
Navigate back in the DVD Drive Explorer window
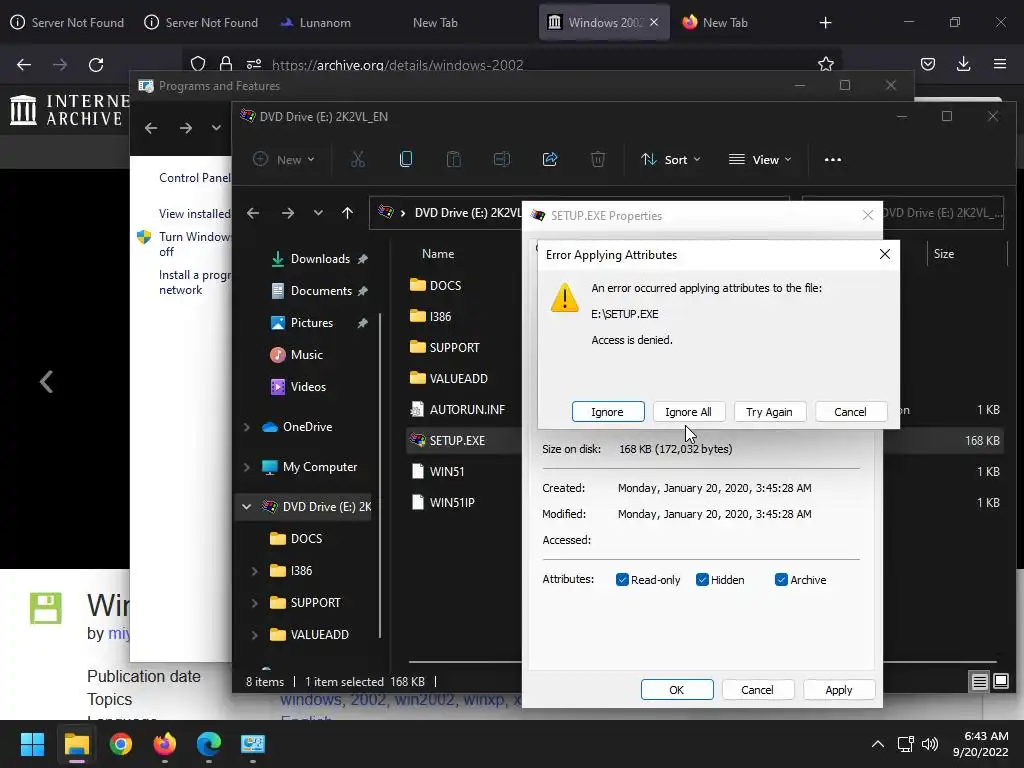[253, 213]
